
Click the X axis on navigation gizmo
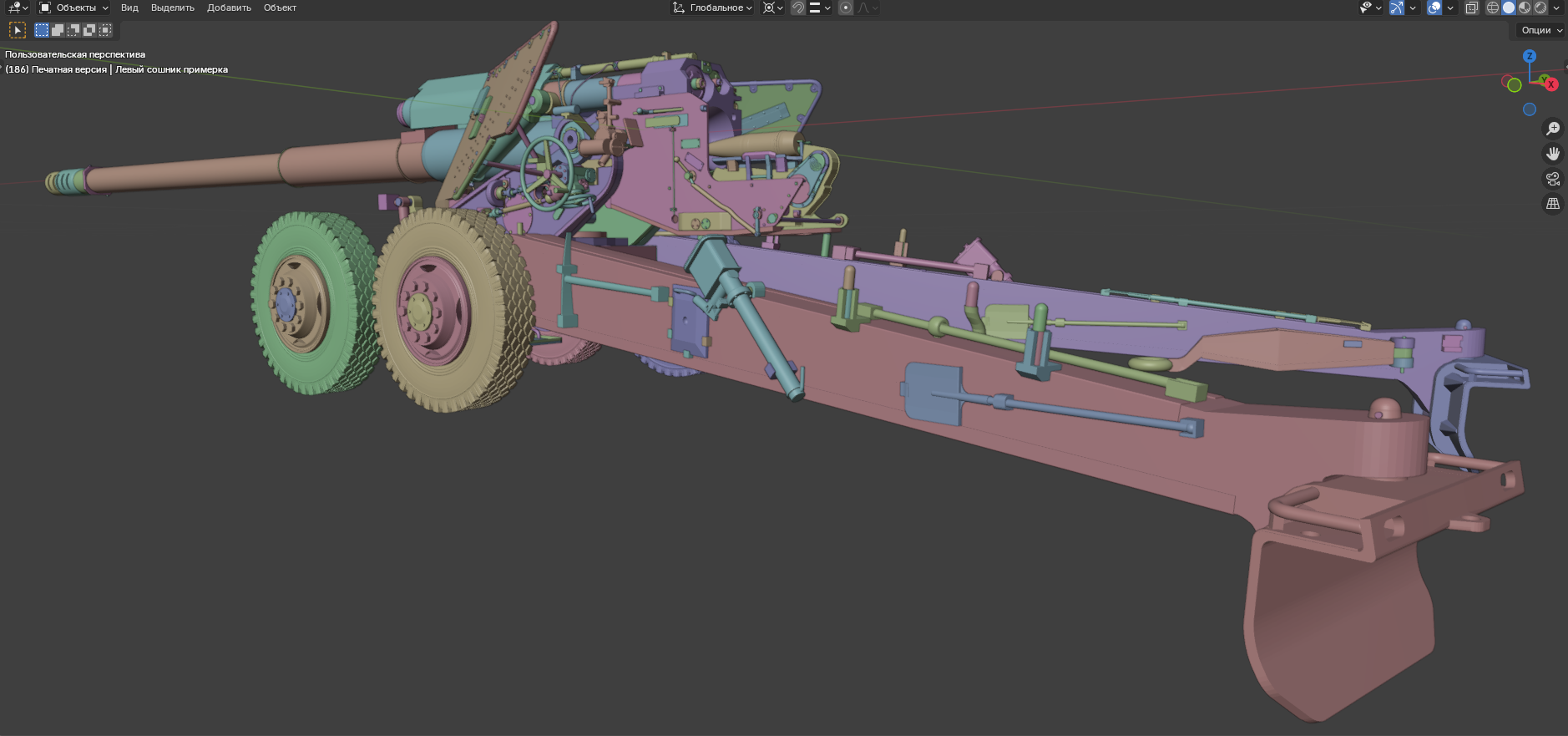click(x=1551, y=84)
